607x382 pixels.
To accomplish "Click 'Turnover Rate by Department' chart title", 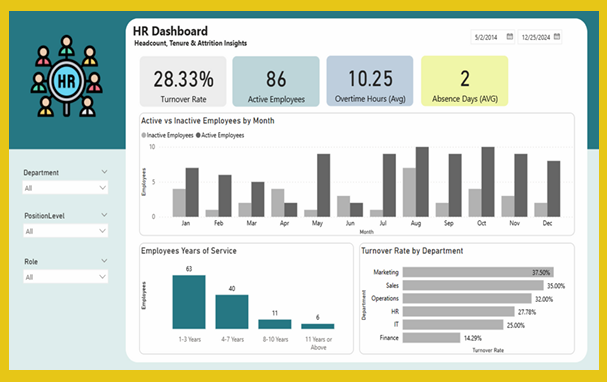I will pyautogui.click(x=412, y=251).
